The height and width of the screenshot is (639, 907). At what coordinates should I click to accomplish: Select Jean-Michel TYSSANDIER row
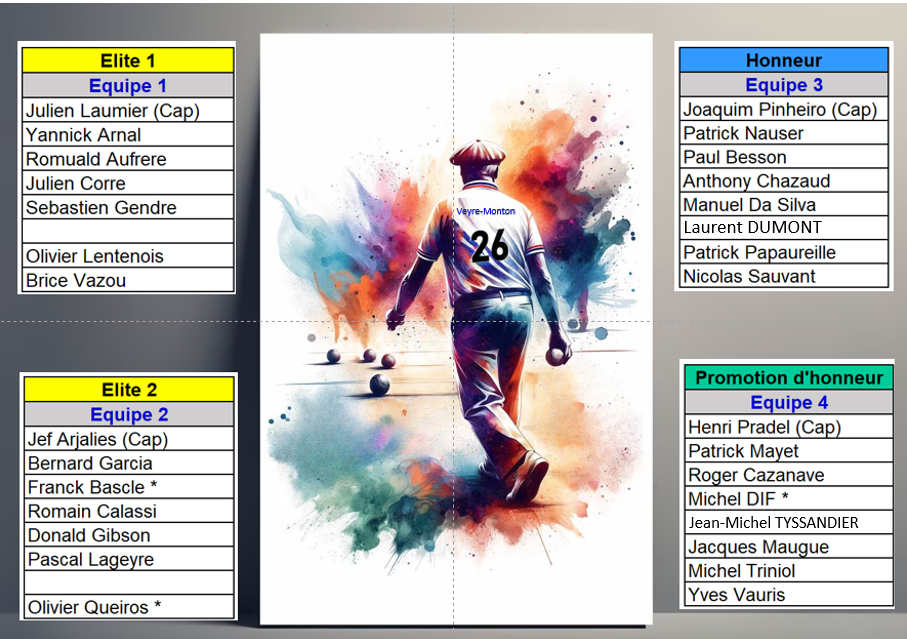[789, 523]
